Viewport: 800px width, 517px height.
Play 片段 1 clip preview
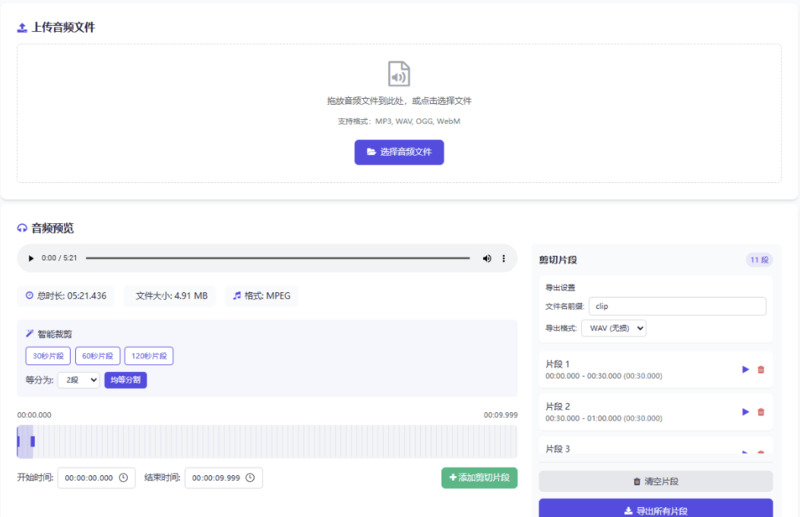coord(745,369)
